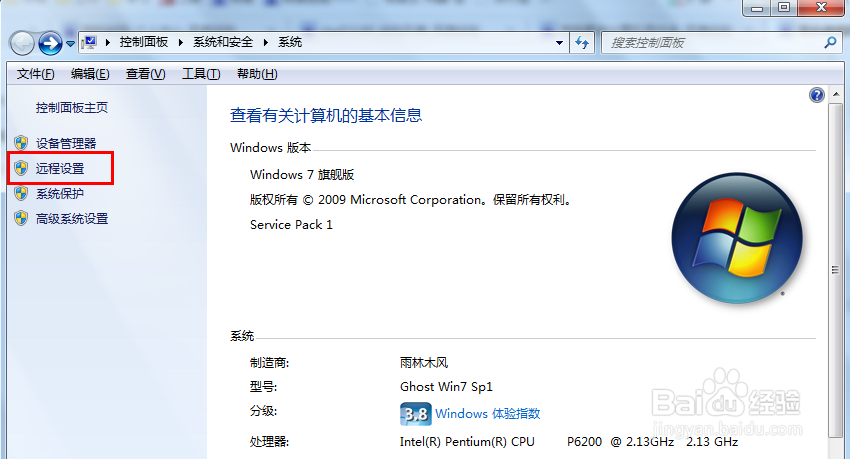Open the 工具(T) menu
The image size is (850, 459).
(201, 74)
